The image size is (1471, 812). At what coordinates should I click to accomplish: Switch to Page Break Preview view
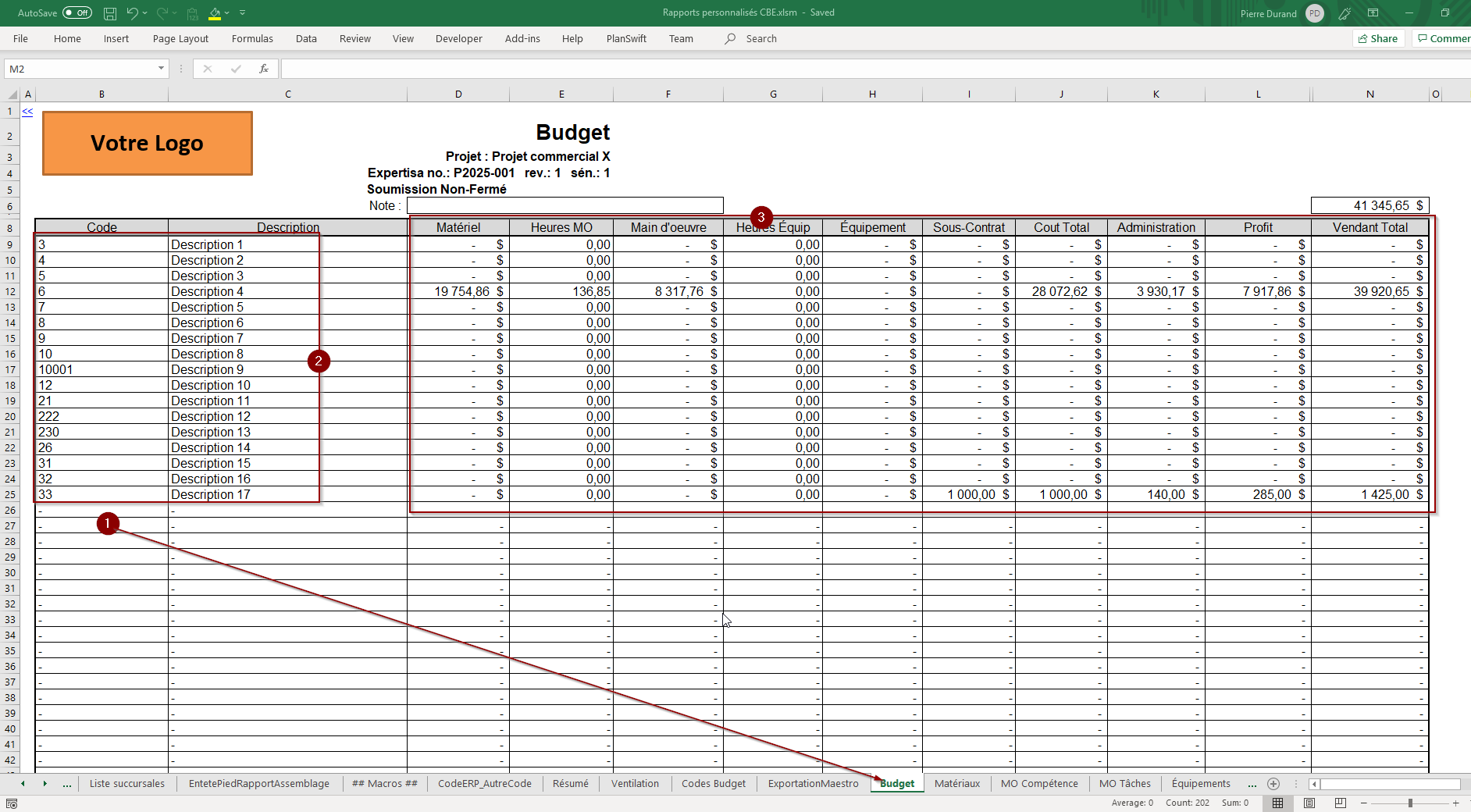click(x=1341, y=803)
